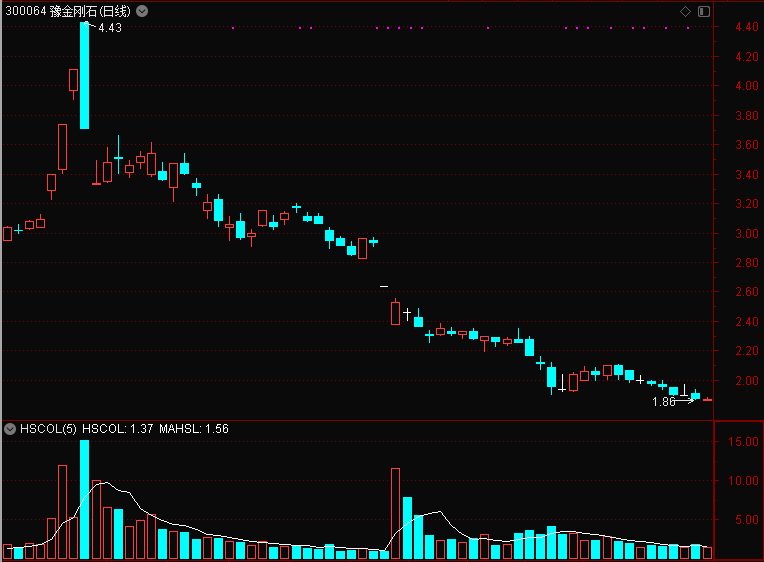Open dropdown next to 豫金刚石 title
The height and width of the screenshot is (562, 764).
point(142,11)
